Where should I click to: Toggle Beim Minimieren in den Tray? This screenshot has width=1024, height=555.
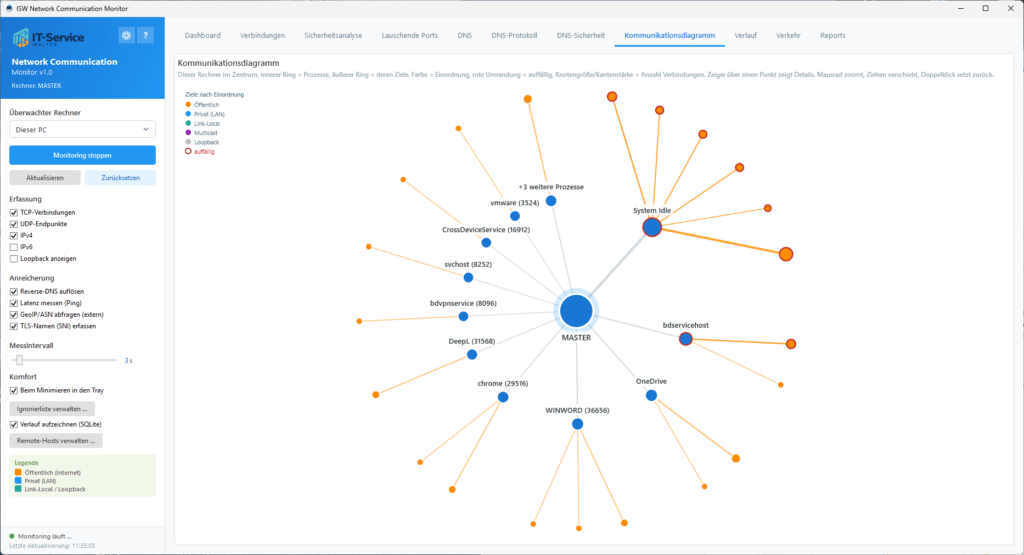[x=14, y=390]
